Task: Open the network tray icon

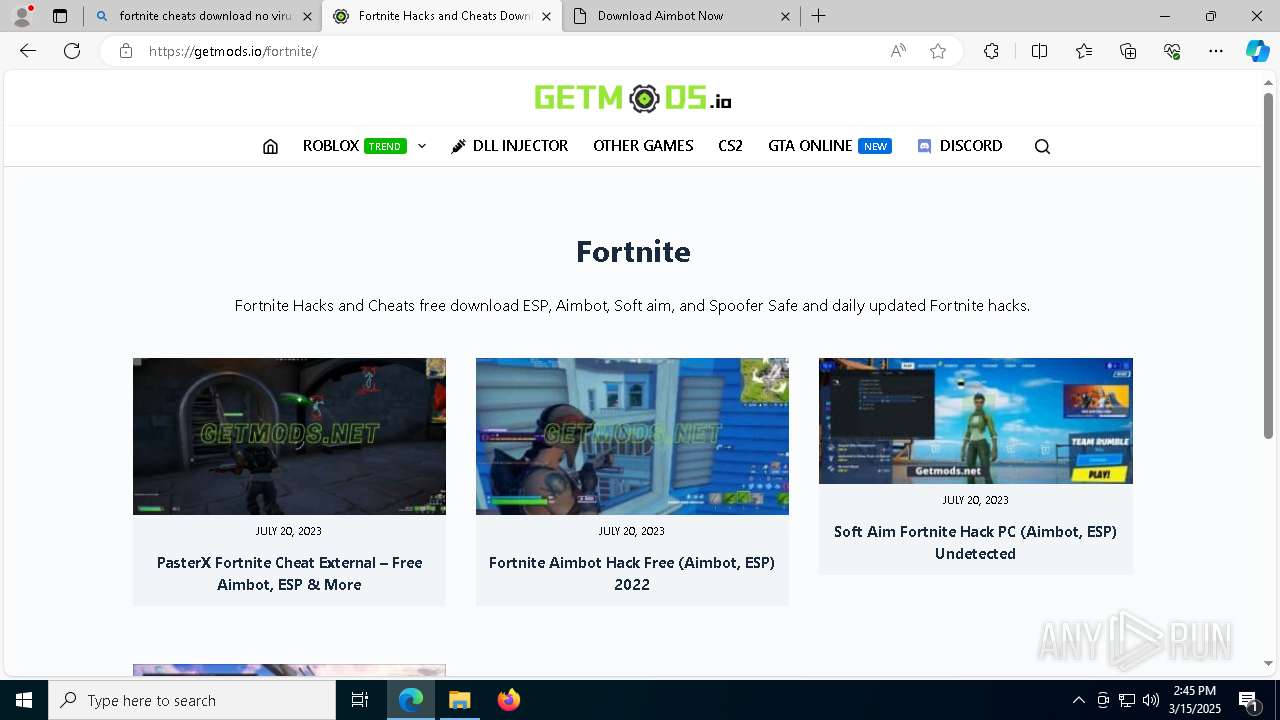Action: 1127,700
